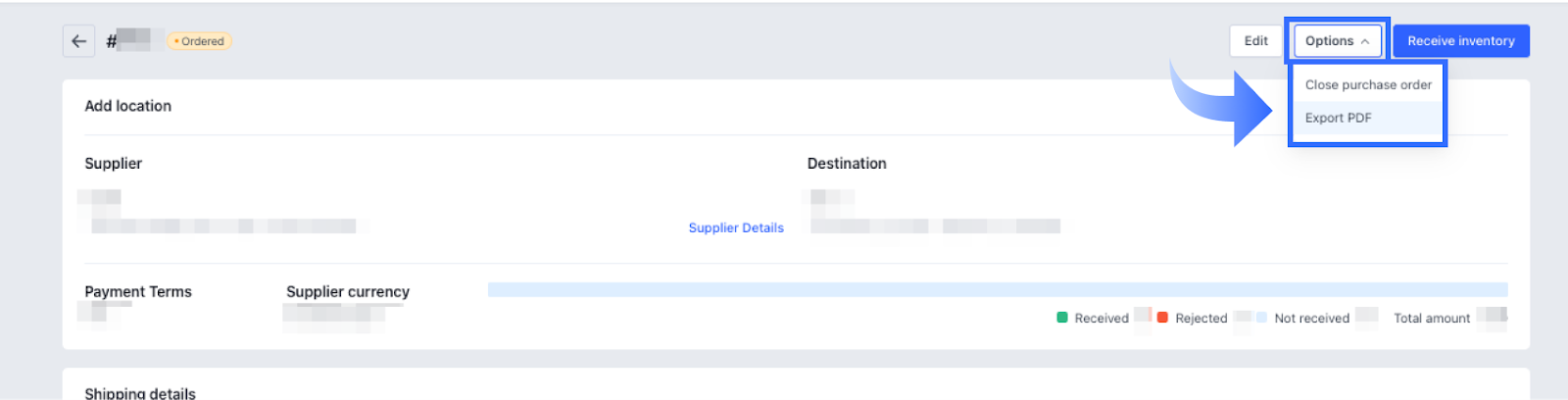This screenshot has height=400, width=1568.
Task: Click the Edit button
Action: coord(1255,41)
